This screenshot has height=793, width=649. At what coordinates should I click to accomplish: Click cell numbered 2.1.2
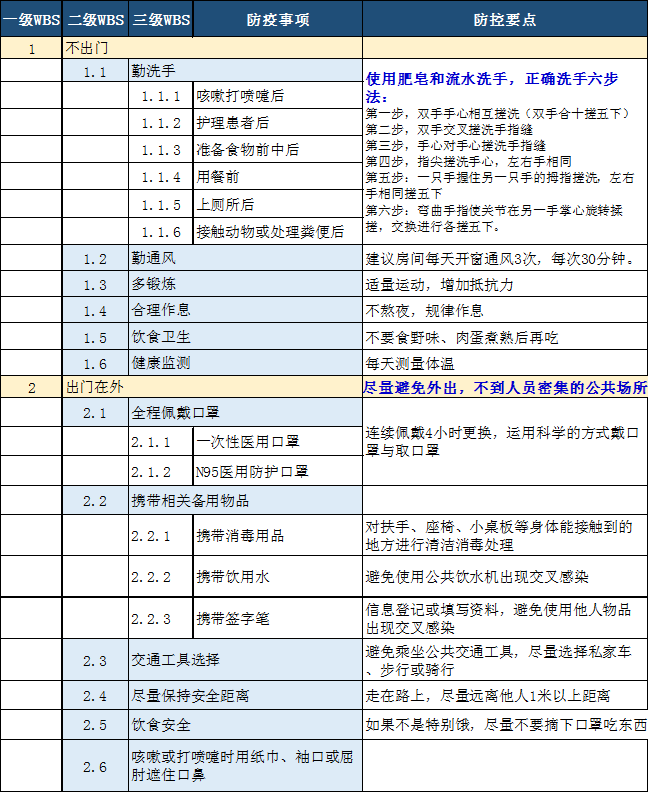(x=161, y=471)
